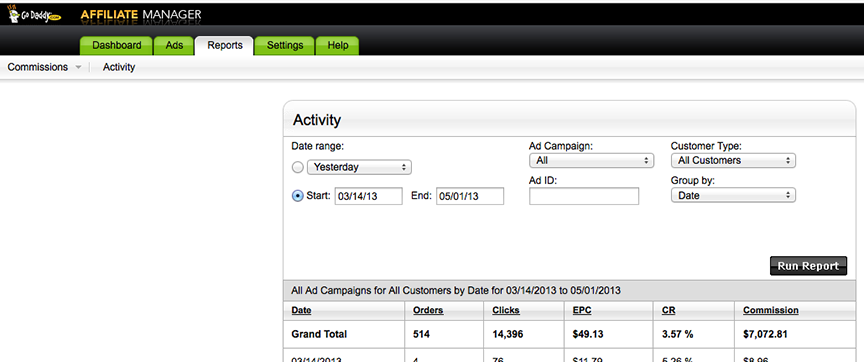Select the Start date radio button
This screenshot has width=864, height=362.
coord(298,196)
